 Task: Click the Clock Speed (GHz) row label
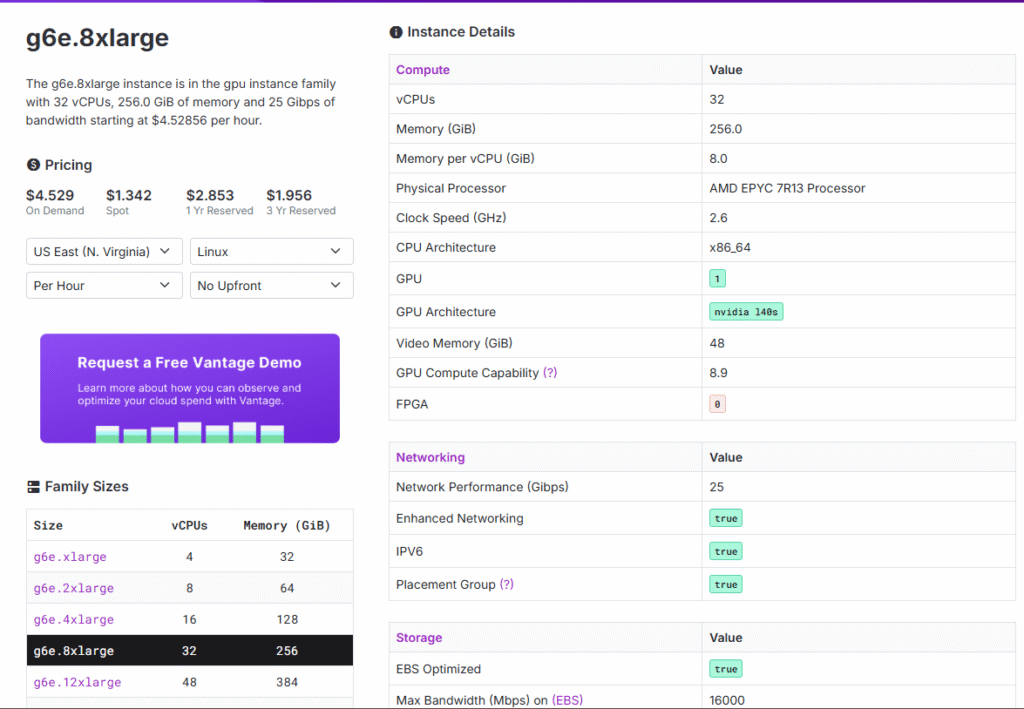click(451, 218)
